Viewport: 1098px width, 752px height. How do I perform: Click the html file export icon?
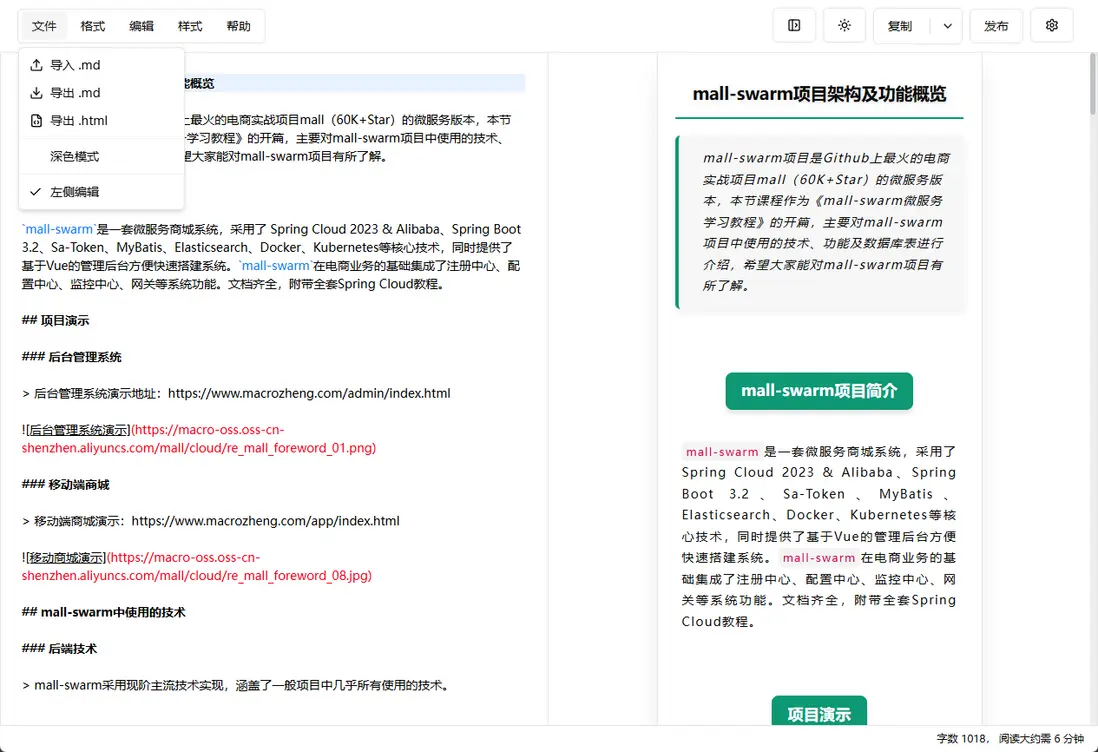pos(36,120)
